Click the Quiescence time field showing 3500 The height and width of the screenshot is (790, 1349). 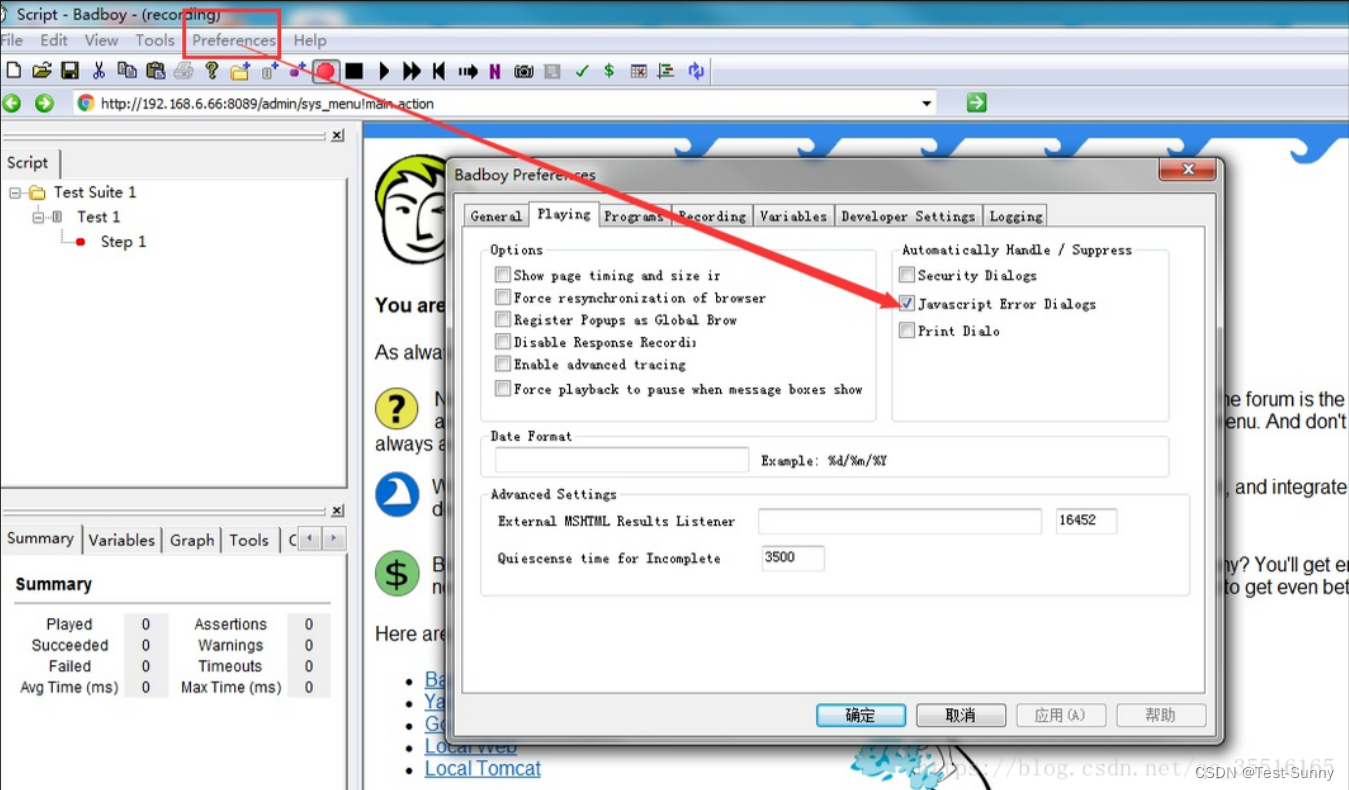pos(793,558)
